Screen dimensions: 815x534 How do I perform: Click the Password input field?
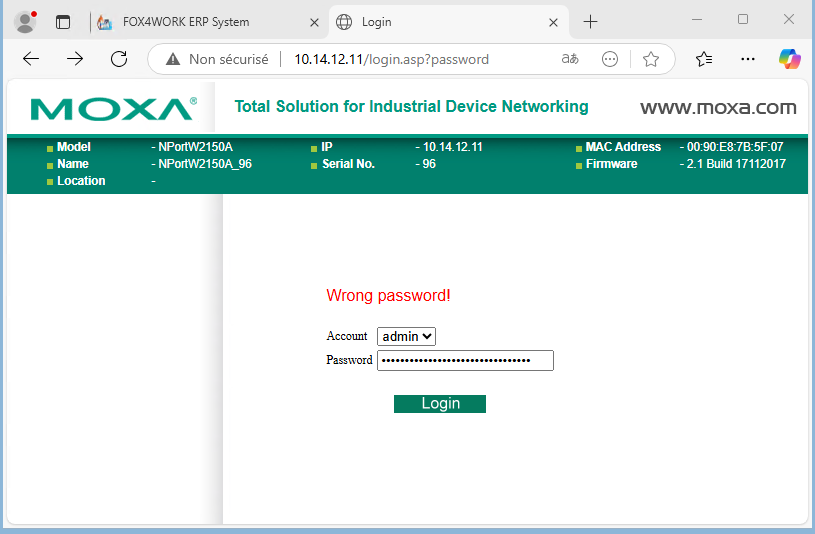[465, 360]
